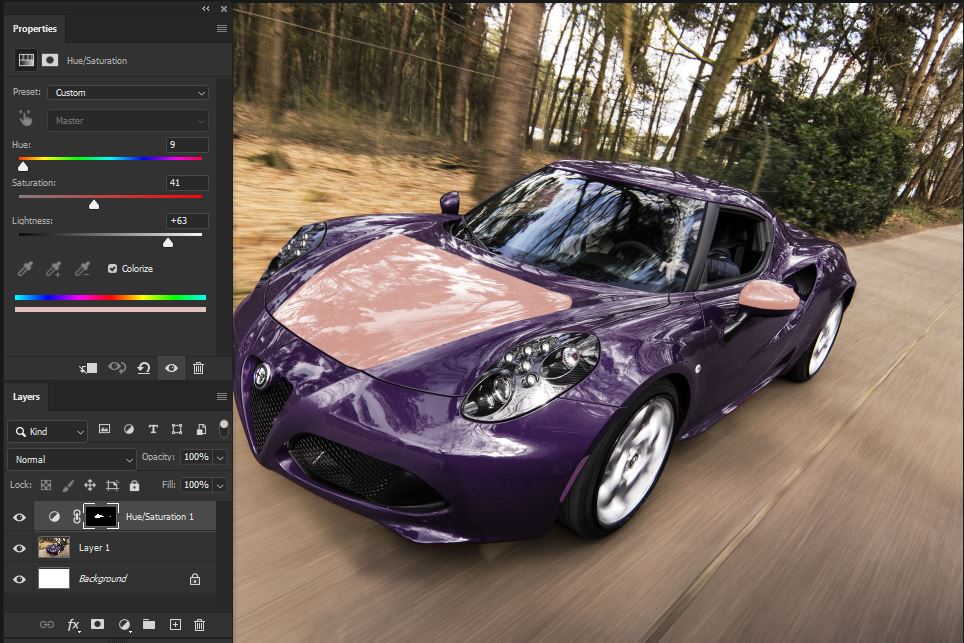Select the targeted adjustment hand tool

(25, 118)
